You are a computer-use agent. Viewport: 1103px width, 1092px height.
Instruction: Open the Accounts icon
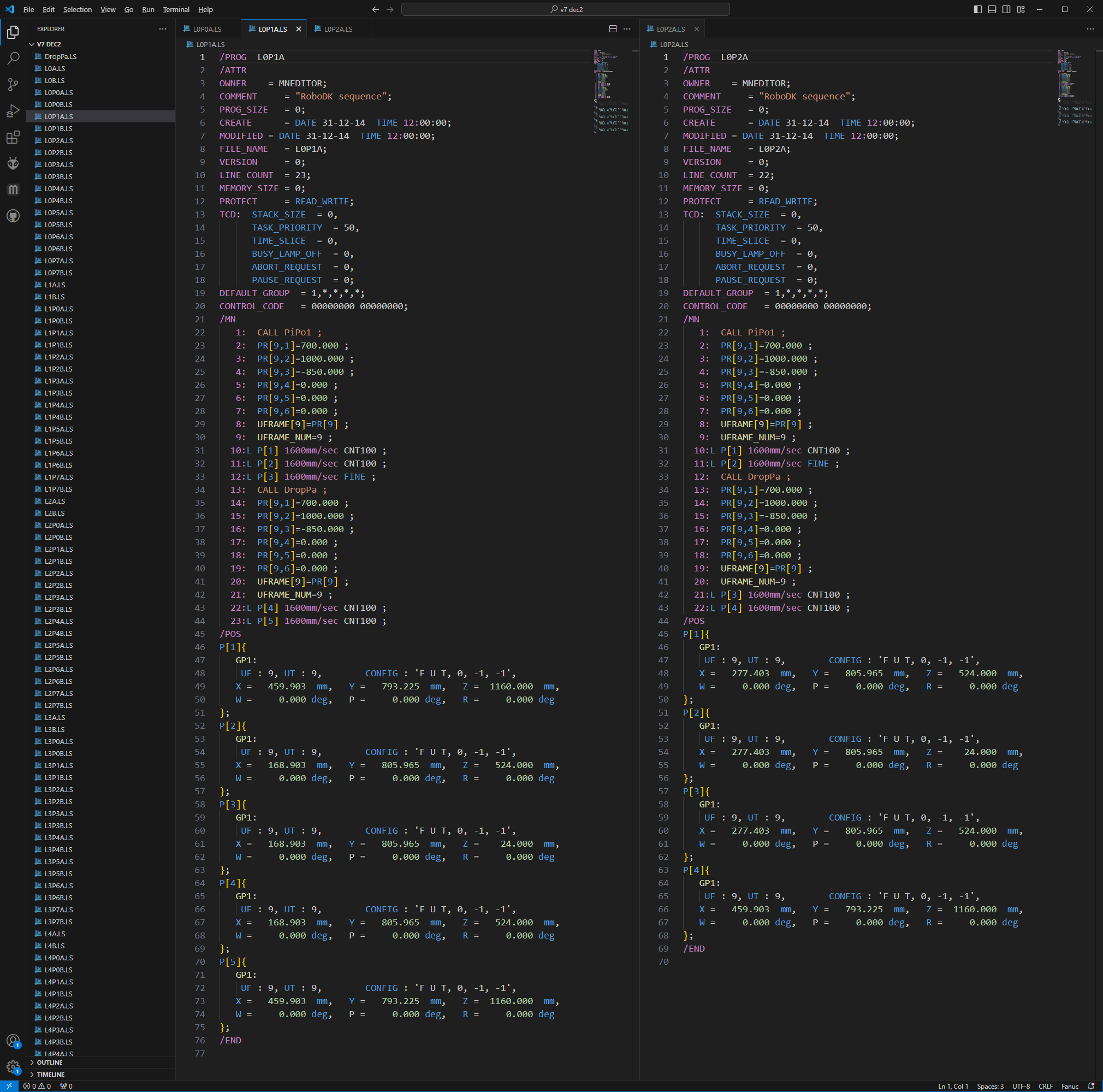(13, 1041)
